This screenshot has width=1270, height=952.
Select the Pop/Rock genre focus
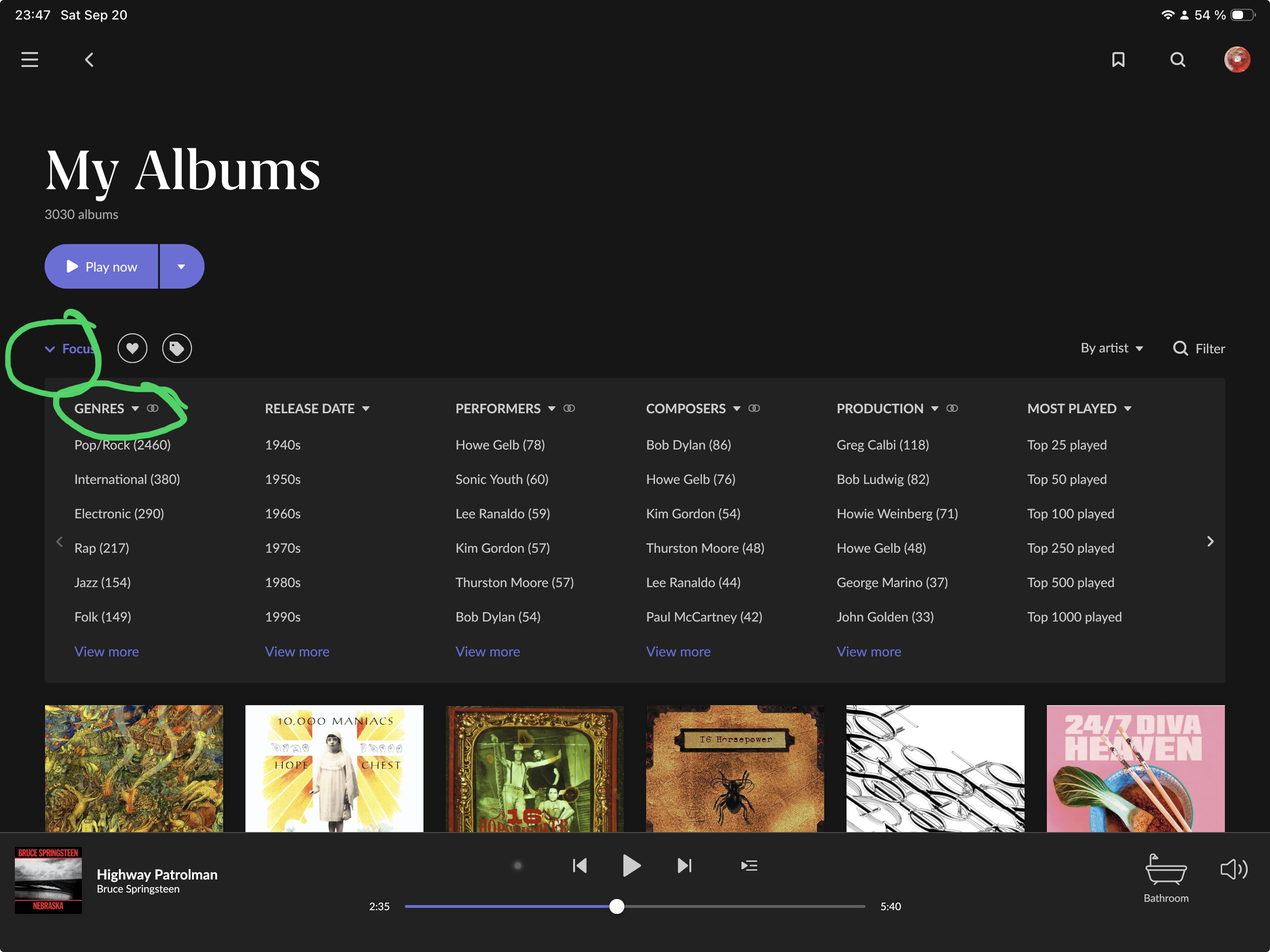click(x=122, y=445)
